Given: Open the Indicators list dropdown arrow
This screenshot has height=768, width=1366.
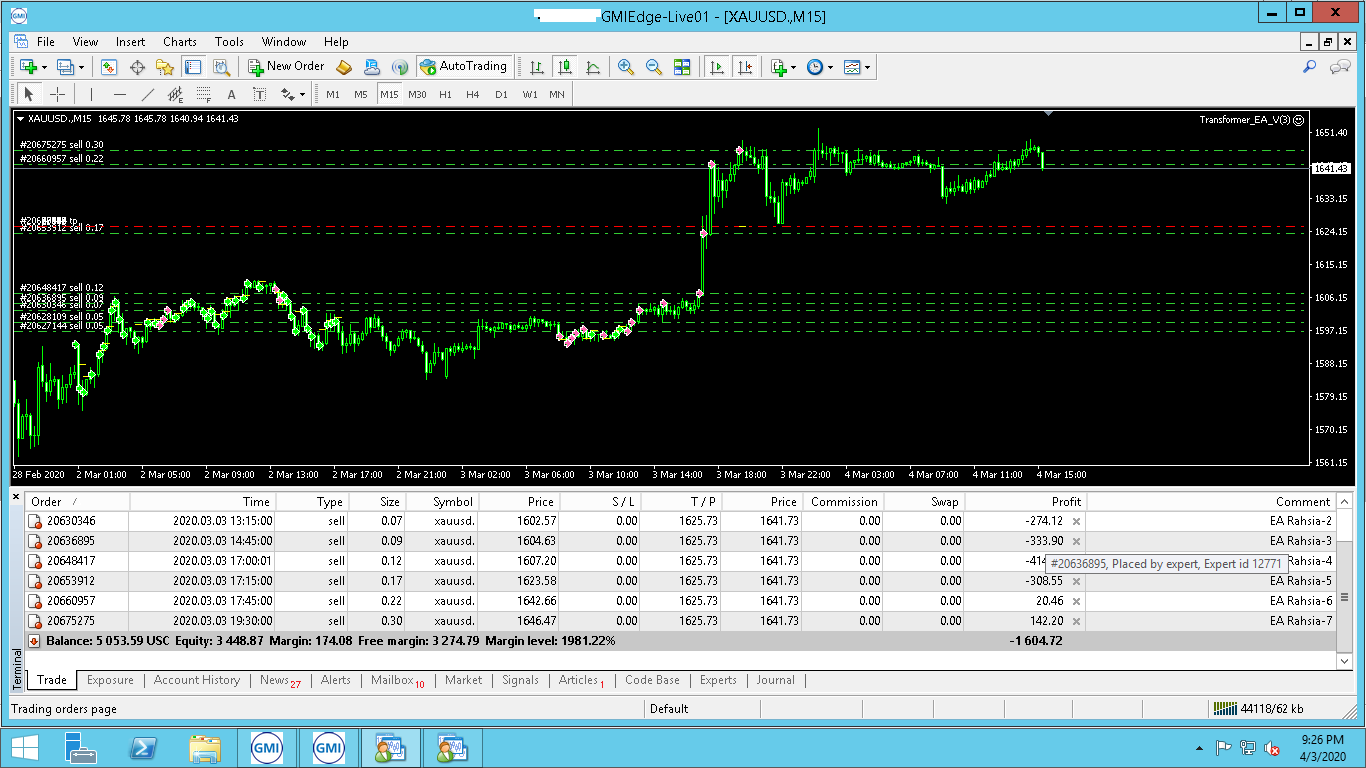Looking at the screenshot, I should point(793,67).
